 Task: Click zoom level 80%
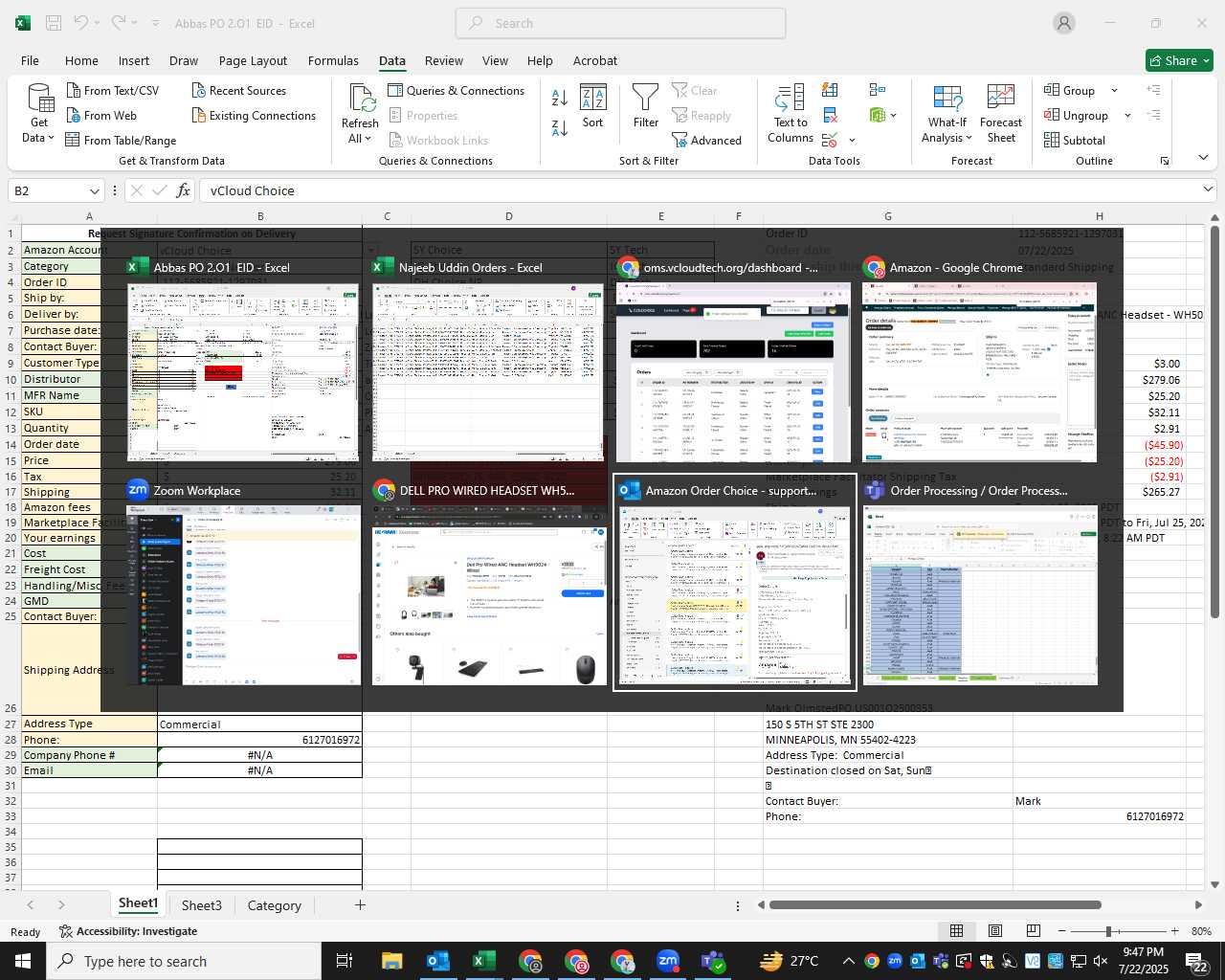coord(1201,931)
